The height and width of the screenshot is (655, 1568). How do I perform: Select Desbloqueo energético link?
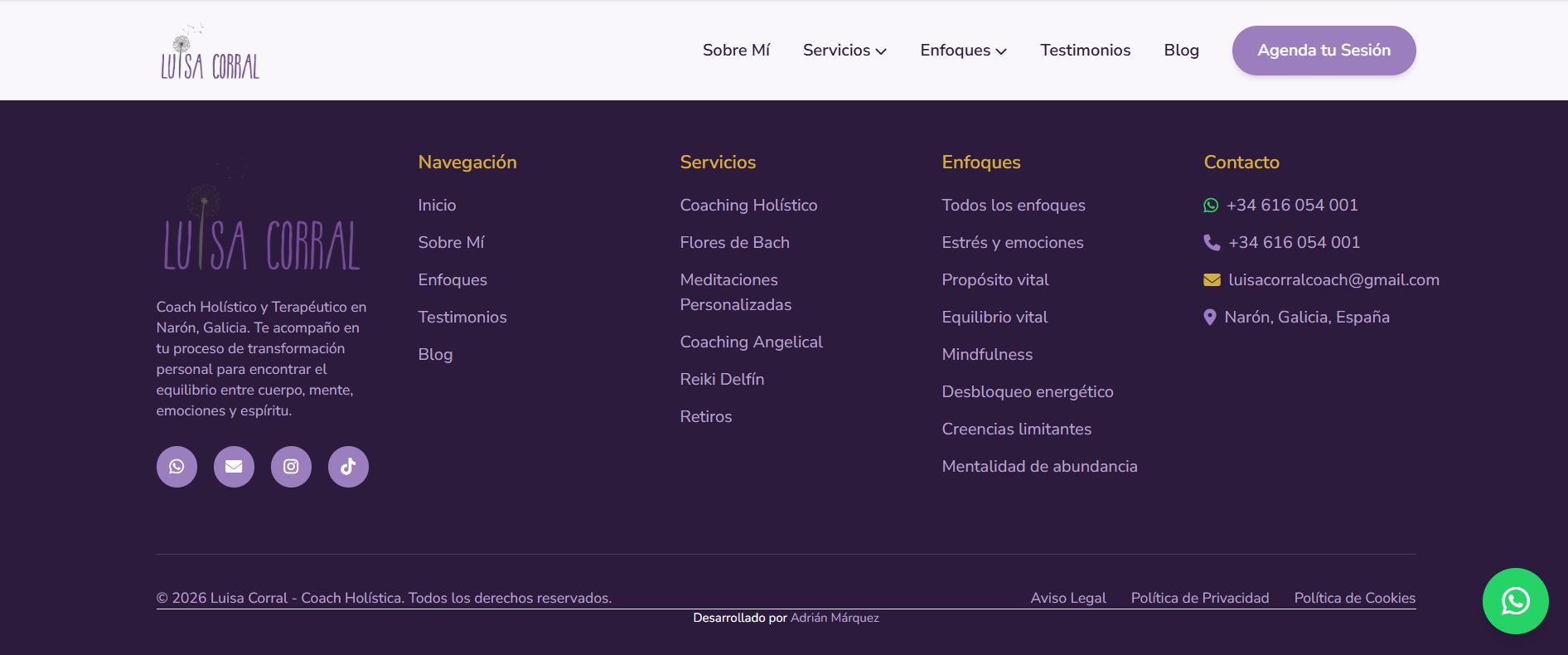1028,392
